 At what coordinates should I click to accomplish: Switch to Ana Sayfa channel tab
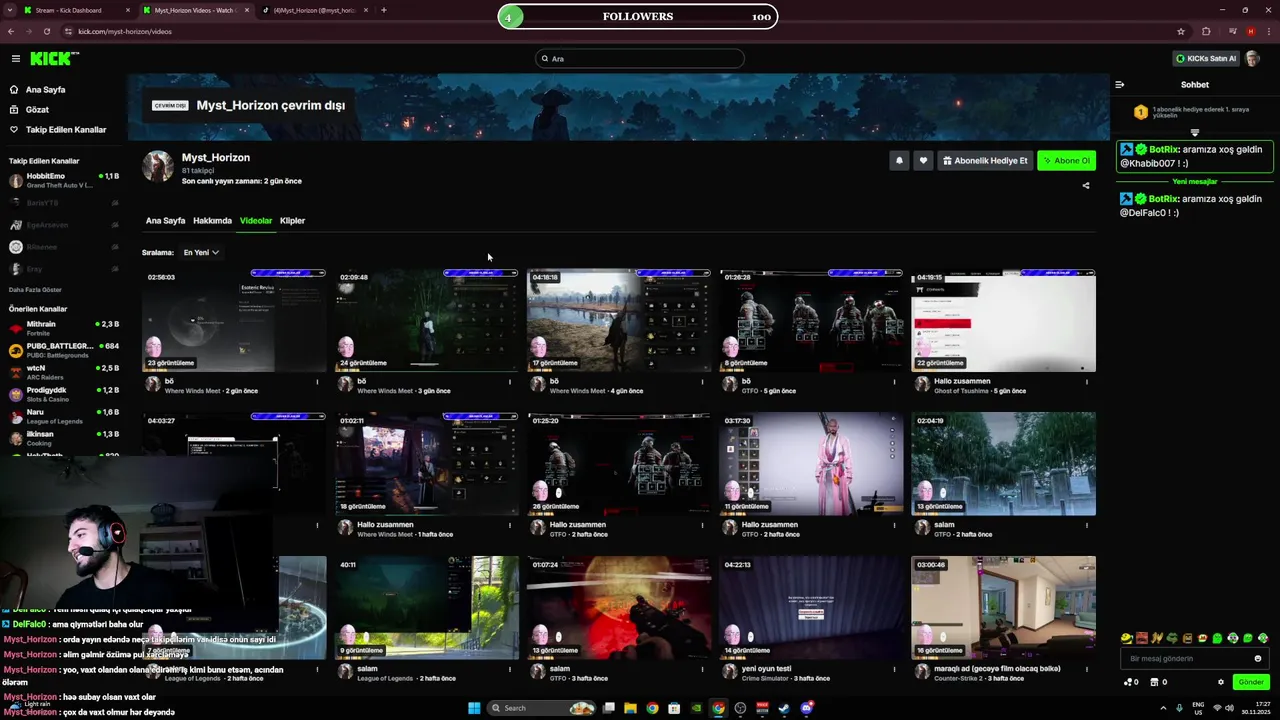(x=165, y=221)
